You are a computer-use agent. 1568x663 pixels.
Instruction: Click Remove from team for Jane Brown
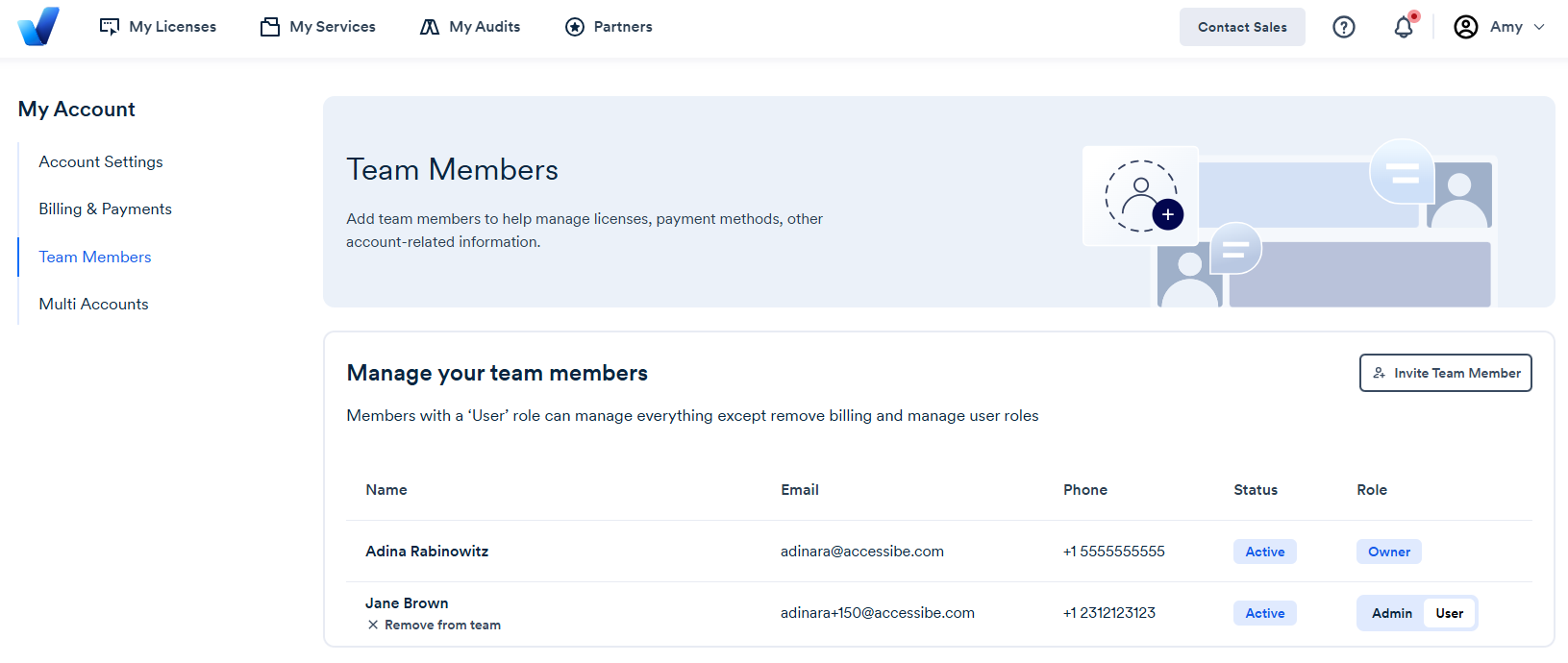[434, 625]
